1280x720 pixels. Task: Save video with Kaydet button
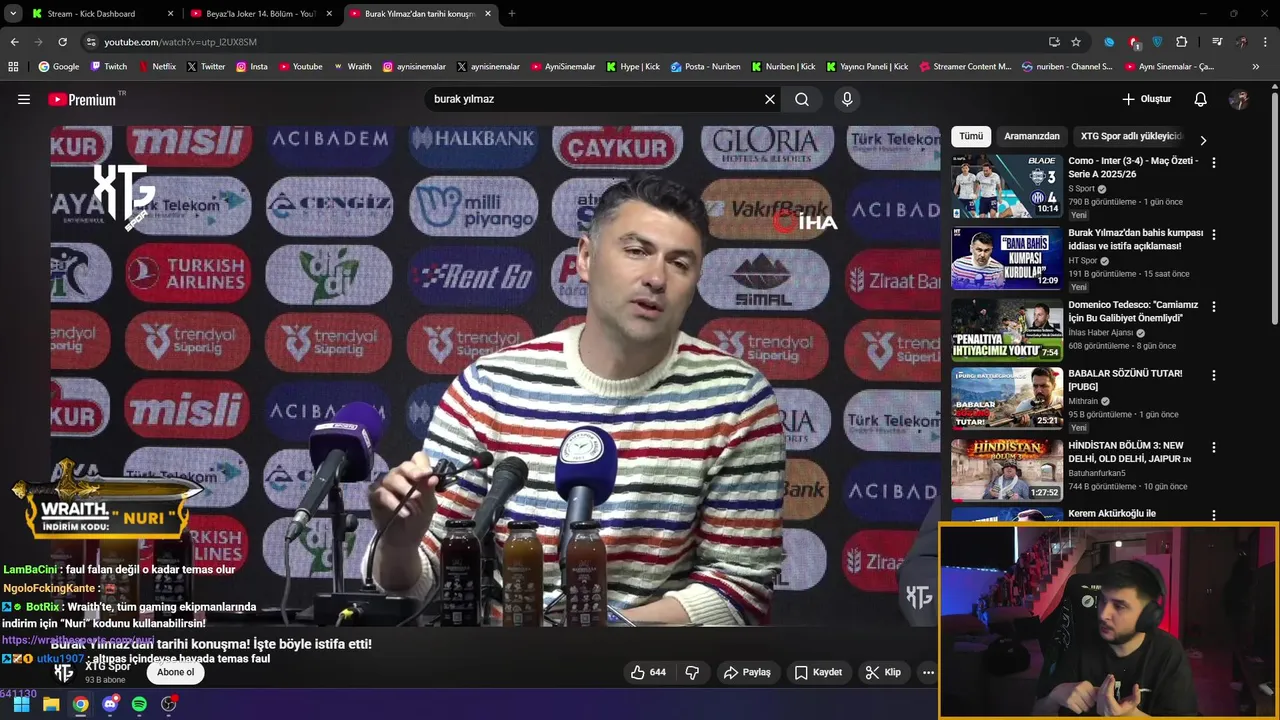click(818, 672)
